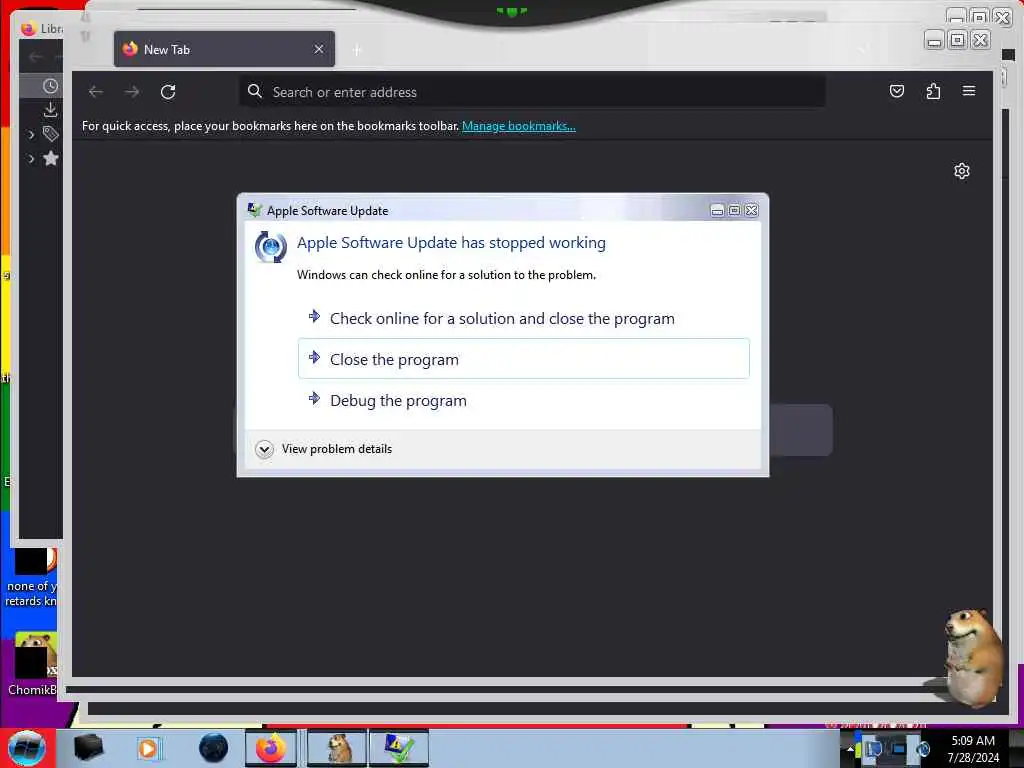This screenshot has height=768, width=1024.
Task: Focus the Search or enter address field
Action: (532, 92)
